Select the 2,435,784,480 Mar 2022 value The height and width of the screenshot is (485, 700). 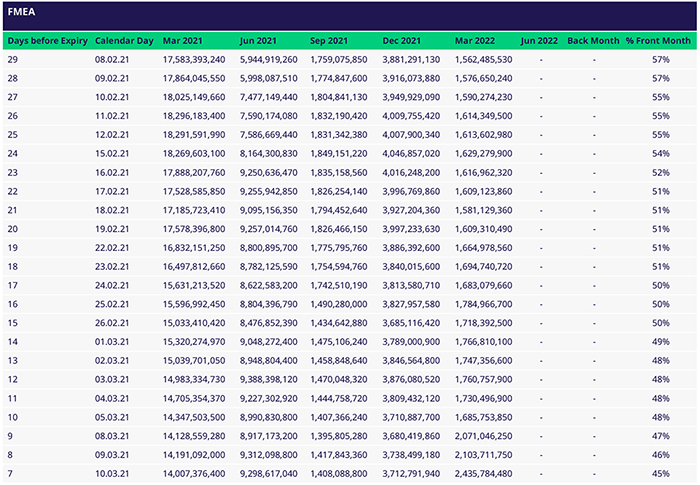click(484, 473)
